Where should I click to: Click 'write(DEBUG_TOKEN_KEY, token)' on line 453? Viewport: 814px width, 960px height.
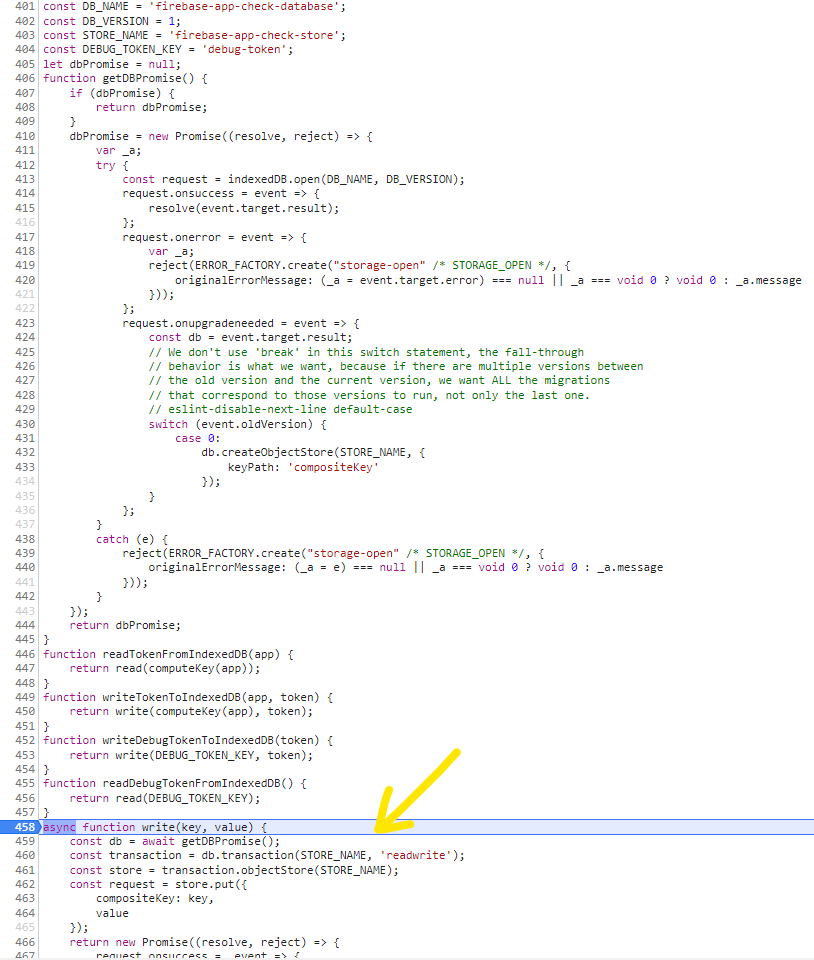click(x=211, y=756)
